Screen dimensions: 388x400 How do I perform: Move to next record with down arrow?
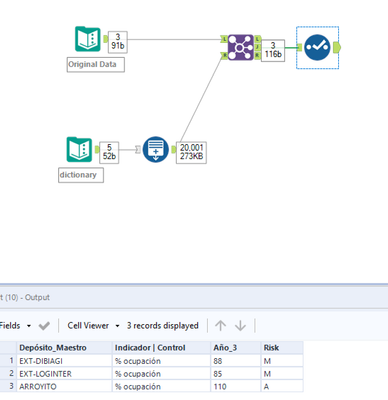[x=240, y=325]
